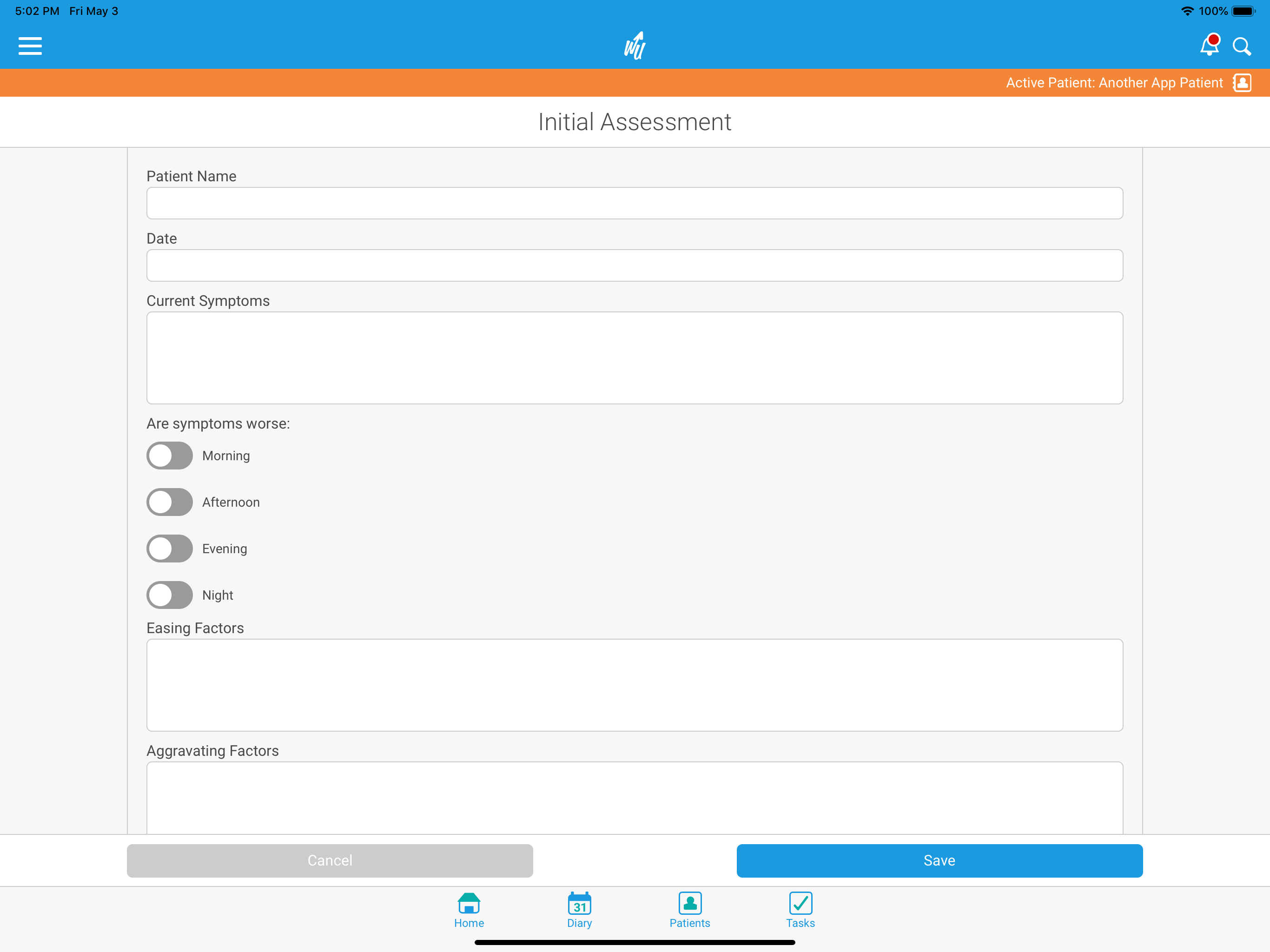Image resolution: width=1270 pixels, height=952 pixels.
Task: Select the Diary tab label
Action: click(579, 923)
